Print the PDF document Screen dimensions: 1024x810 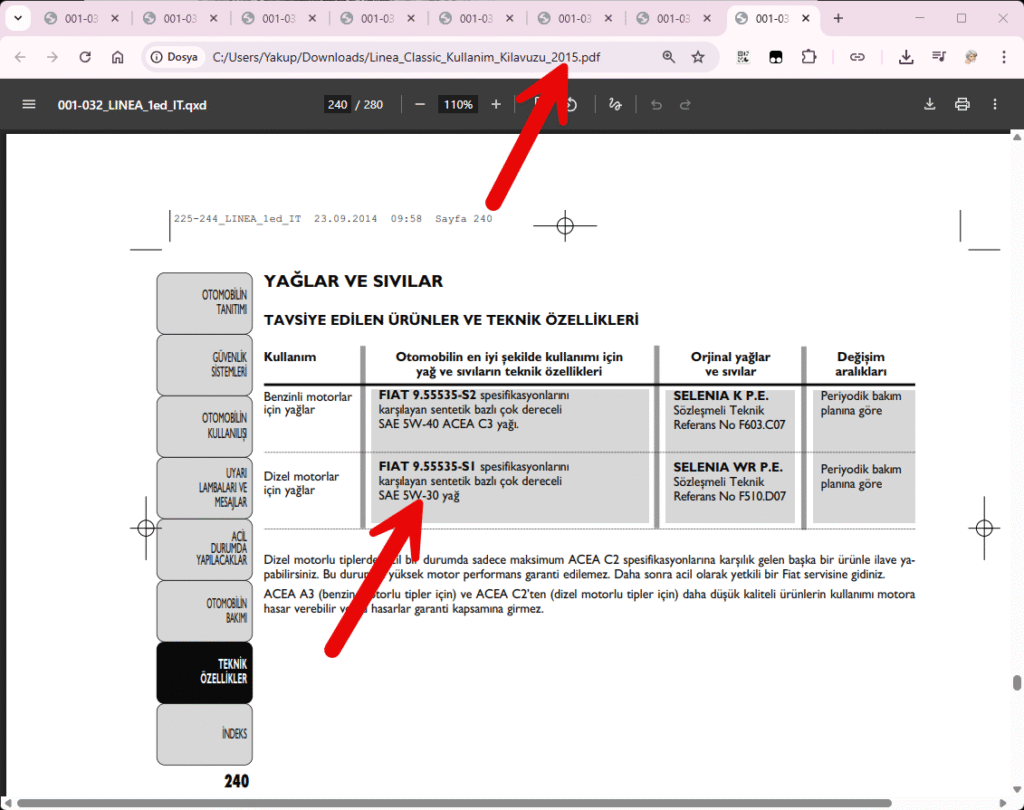[962, 105]
